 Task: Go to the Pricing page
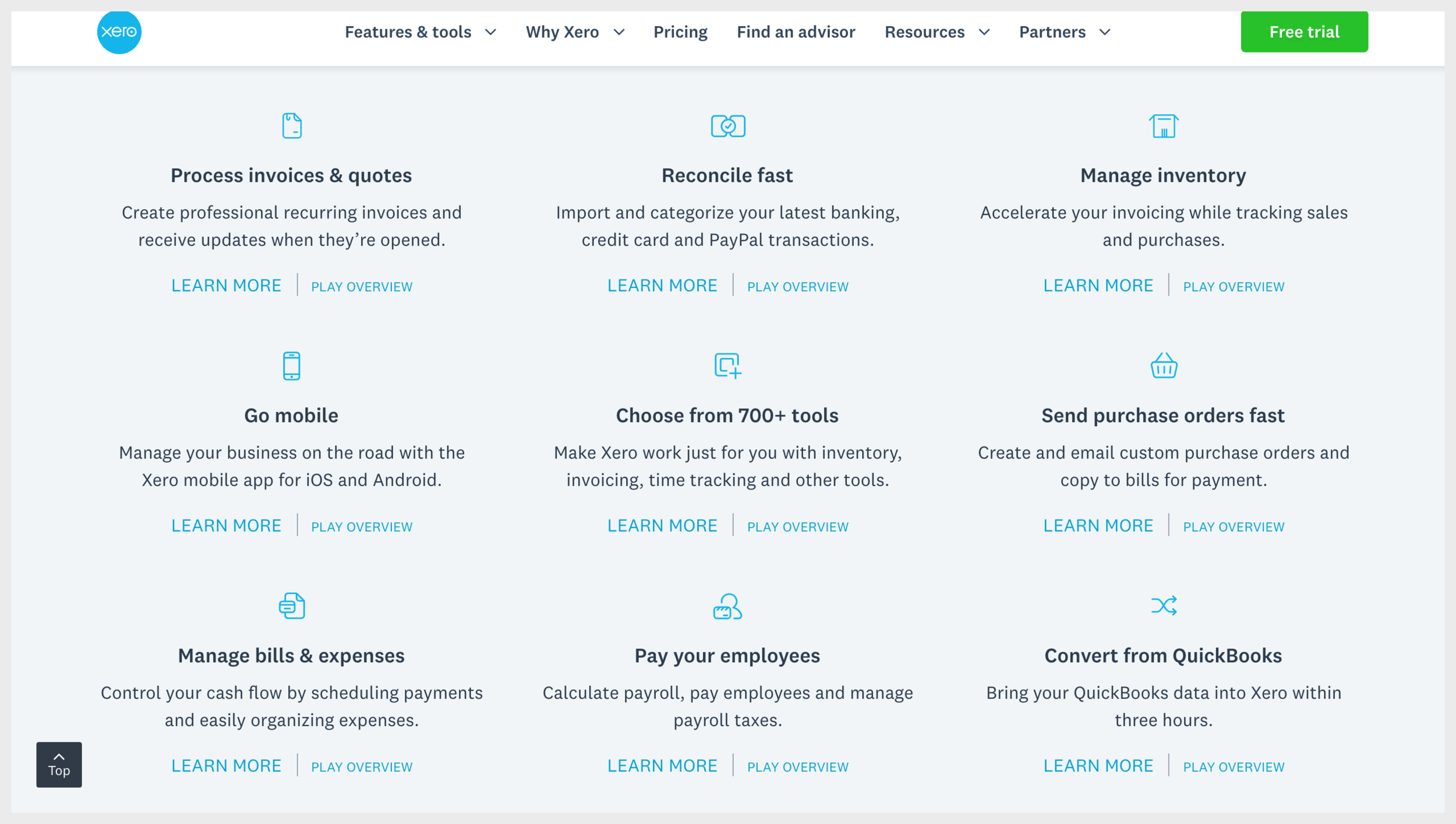tap(680, 32)
